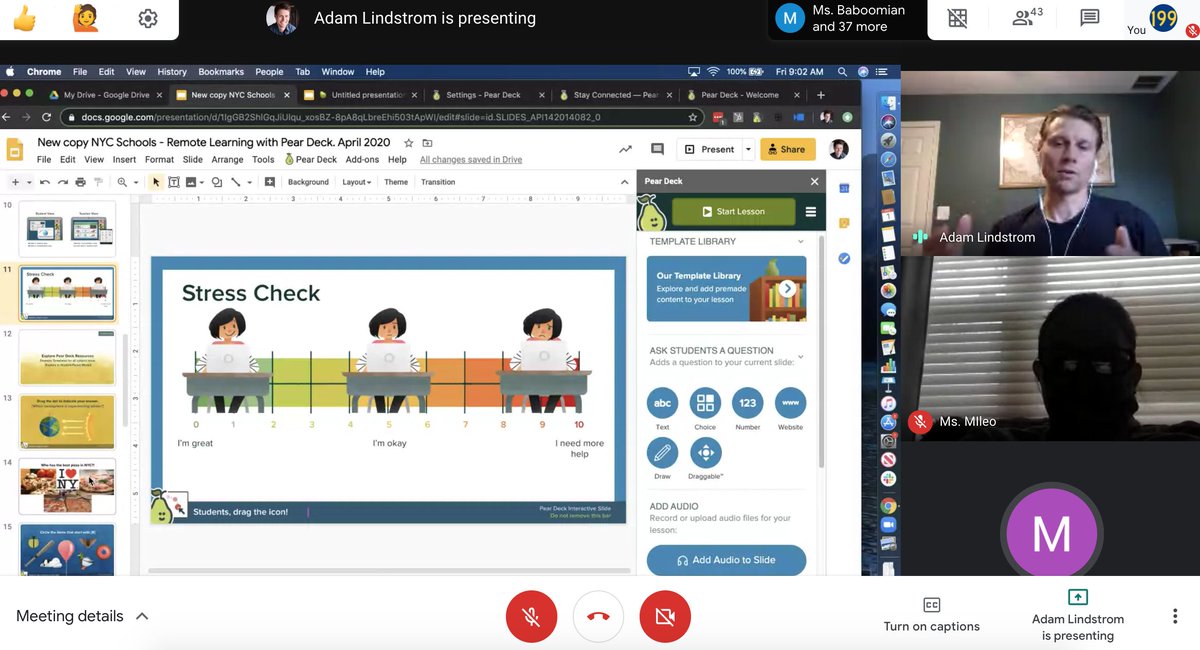Switch to Settings - Pear Deck tab
The width and height of the screenshot is (1200, 650).
pos(482,95)
